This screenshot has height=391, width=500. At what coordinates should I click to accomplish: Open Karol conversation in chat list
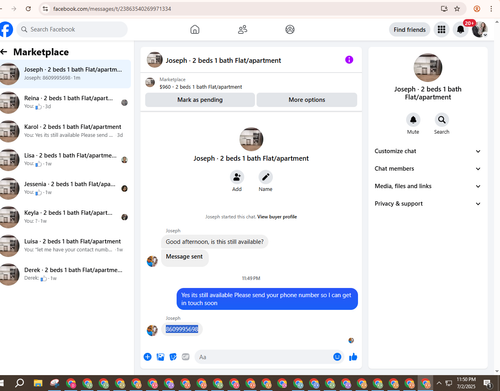65,131
